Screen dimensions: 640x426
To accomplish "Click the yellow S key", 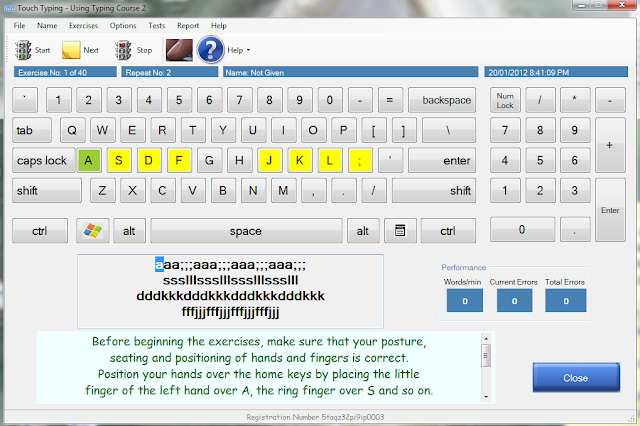I will click(x=119, y=160).
